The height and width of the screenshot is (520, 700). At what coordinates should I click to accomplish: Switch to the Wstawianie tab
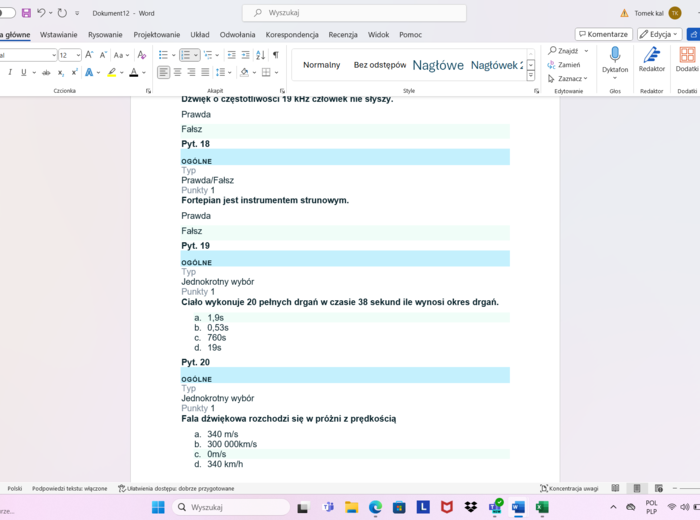(59, 34)
